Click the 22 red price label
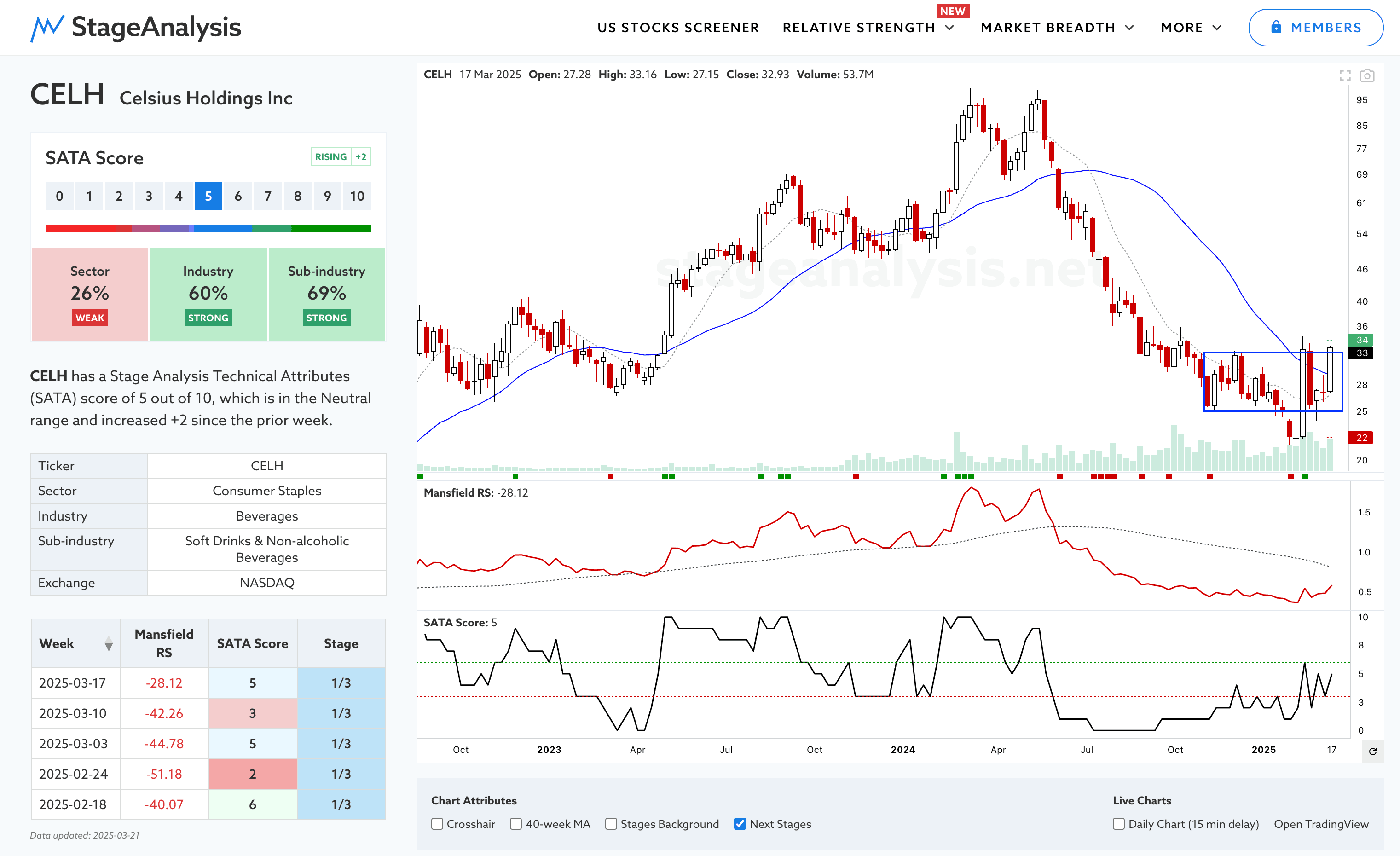This screenshot has height=856, width=1400. [x=1361, y=437]
